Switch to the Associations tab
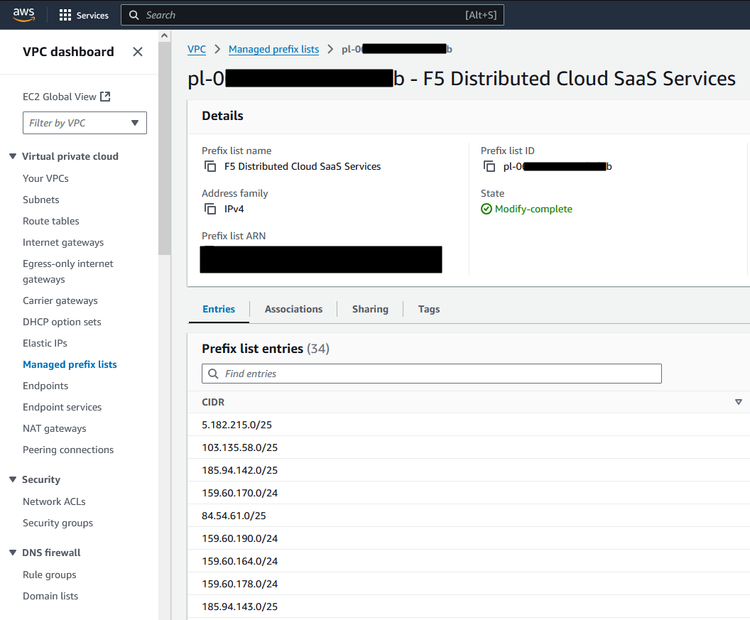The height and width of the screenshot is (620, 750). (x=293, y=309)
